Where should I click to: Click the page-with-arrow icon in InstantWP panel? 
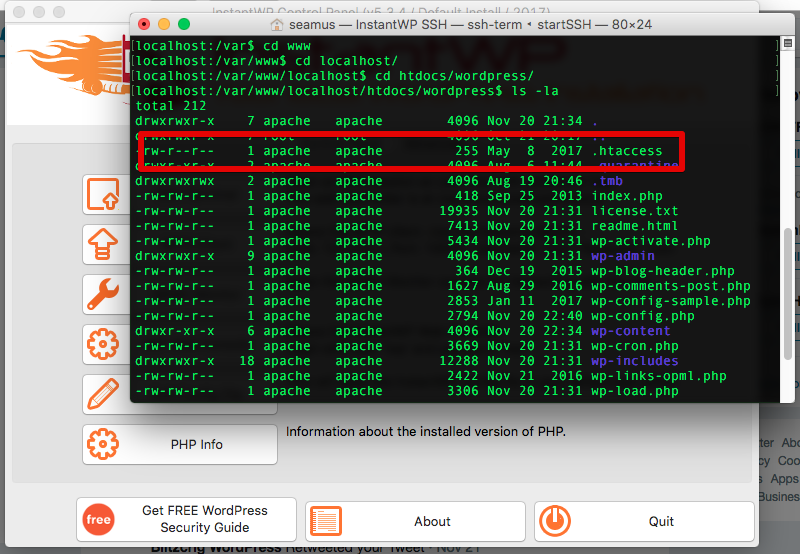click(x=103, y=194)
